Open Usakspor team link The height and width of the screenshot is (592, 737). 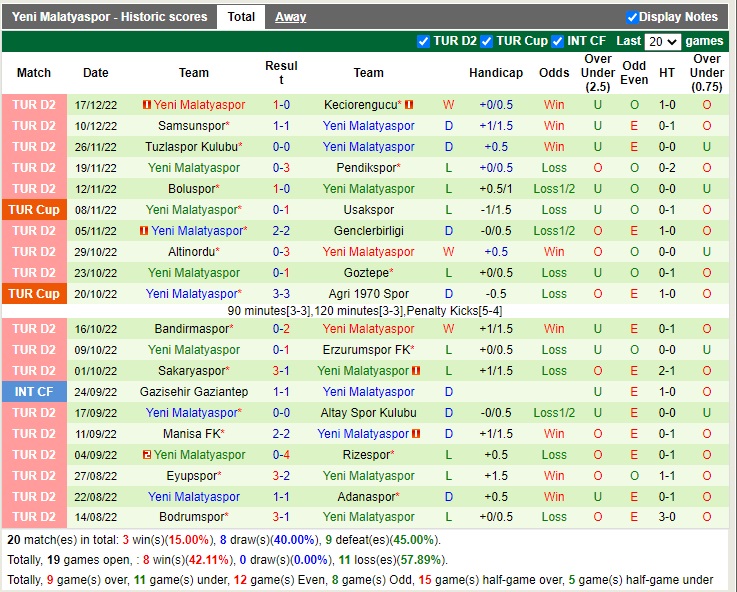(x=369, y=210)
